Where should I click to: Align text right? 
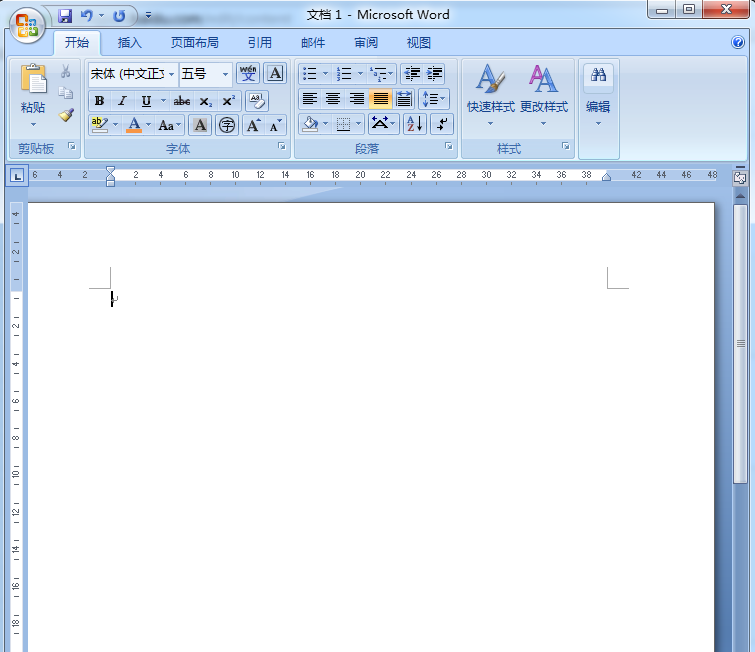click(x=356, y=99)
